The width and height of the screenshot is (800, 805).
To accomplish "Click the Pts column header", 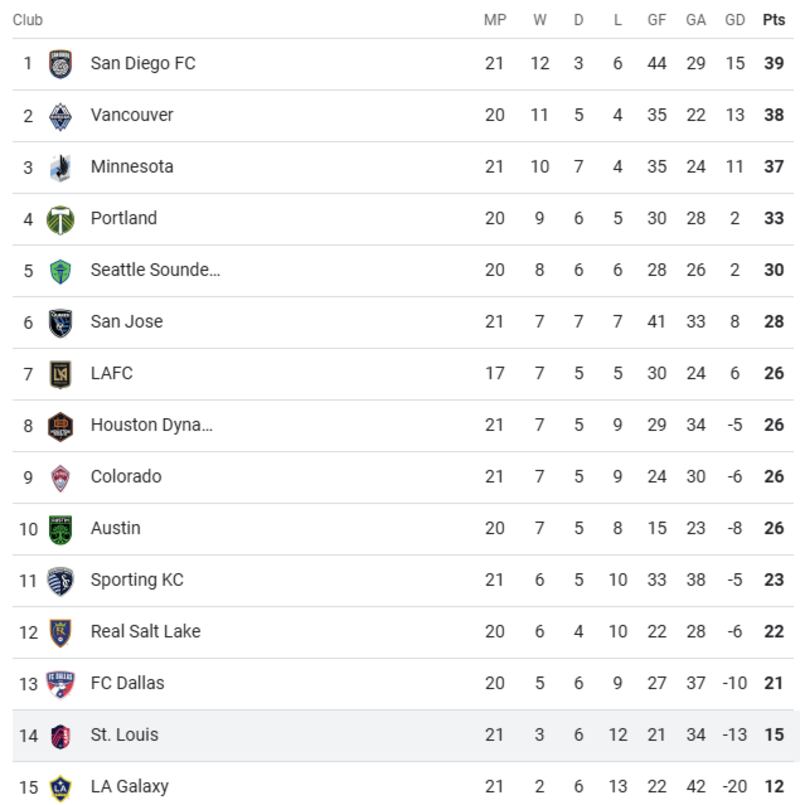I will click(774, 20).
